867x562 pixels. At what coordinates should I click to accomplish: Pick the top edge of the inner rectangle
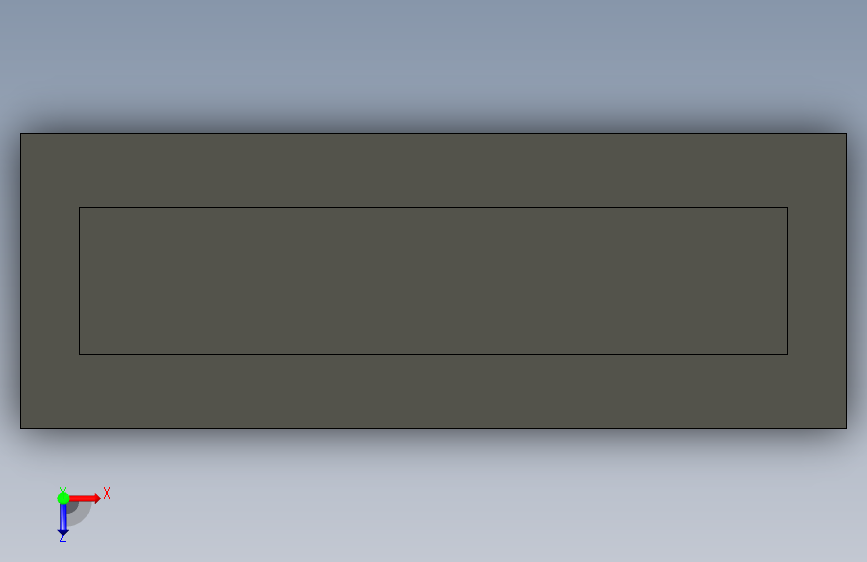pyautogui.click(x=433, y=207)
